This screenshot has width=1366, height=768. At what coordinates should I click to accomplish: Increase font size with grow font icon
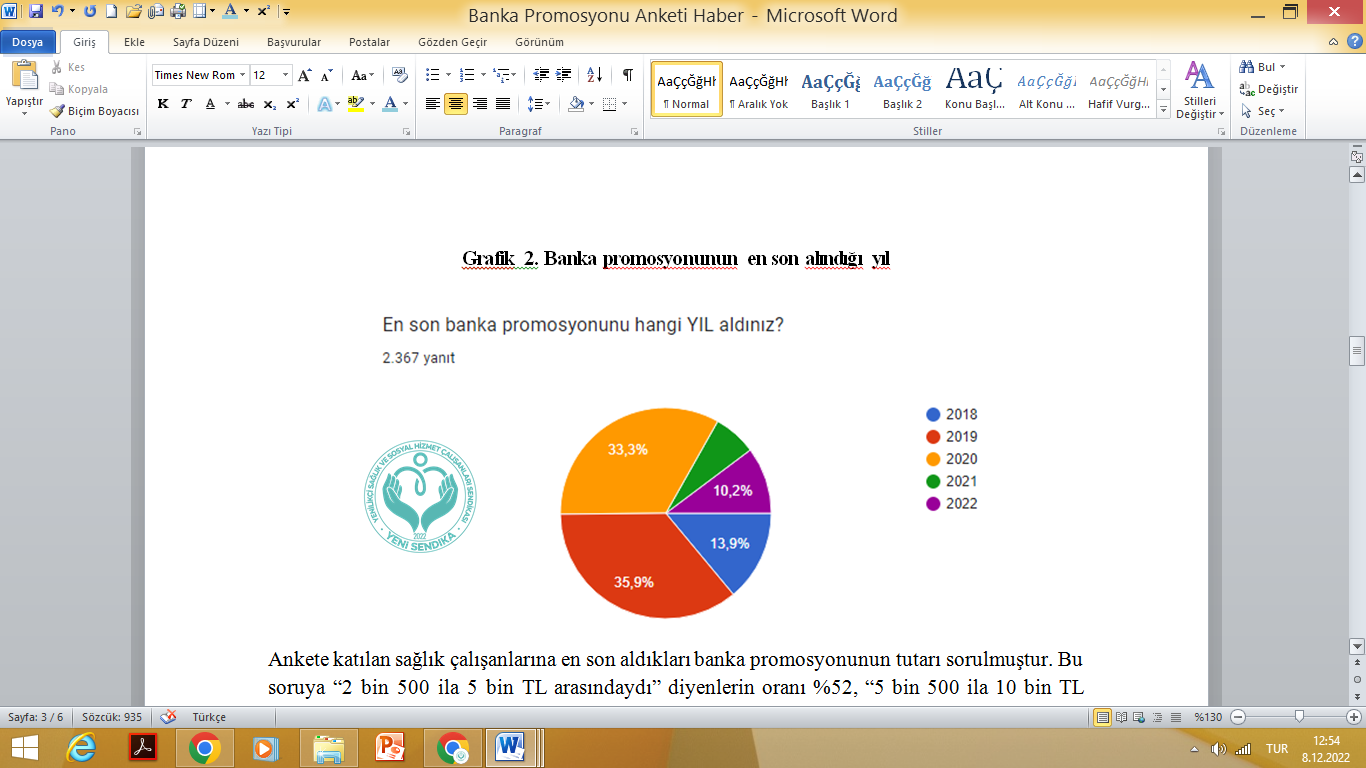pos(305,75)
